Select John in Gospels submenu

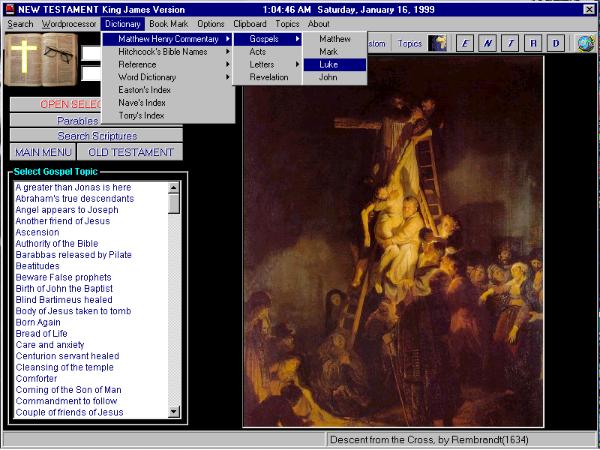335,77
